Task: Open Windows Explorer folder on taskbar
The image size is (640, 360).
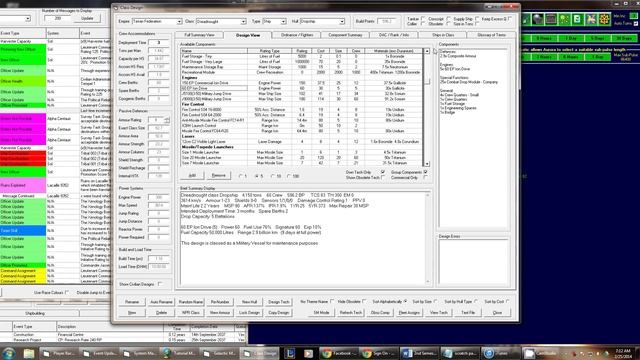Action: coord(29,353)
